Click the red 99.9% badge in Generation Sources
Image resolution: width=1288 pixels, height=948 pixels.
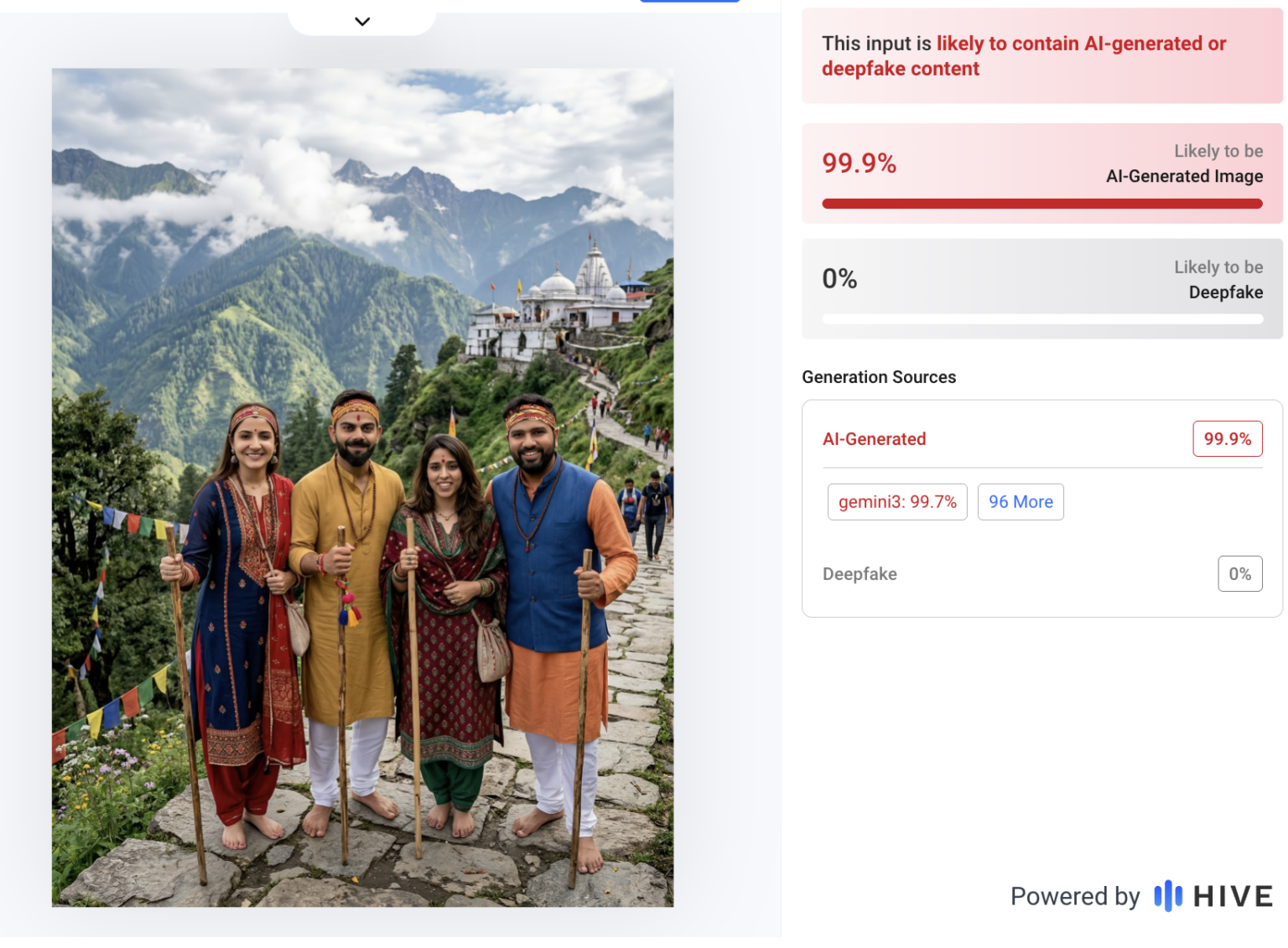(1227, 439)
